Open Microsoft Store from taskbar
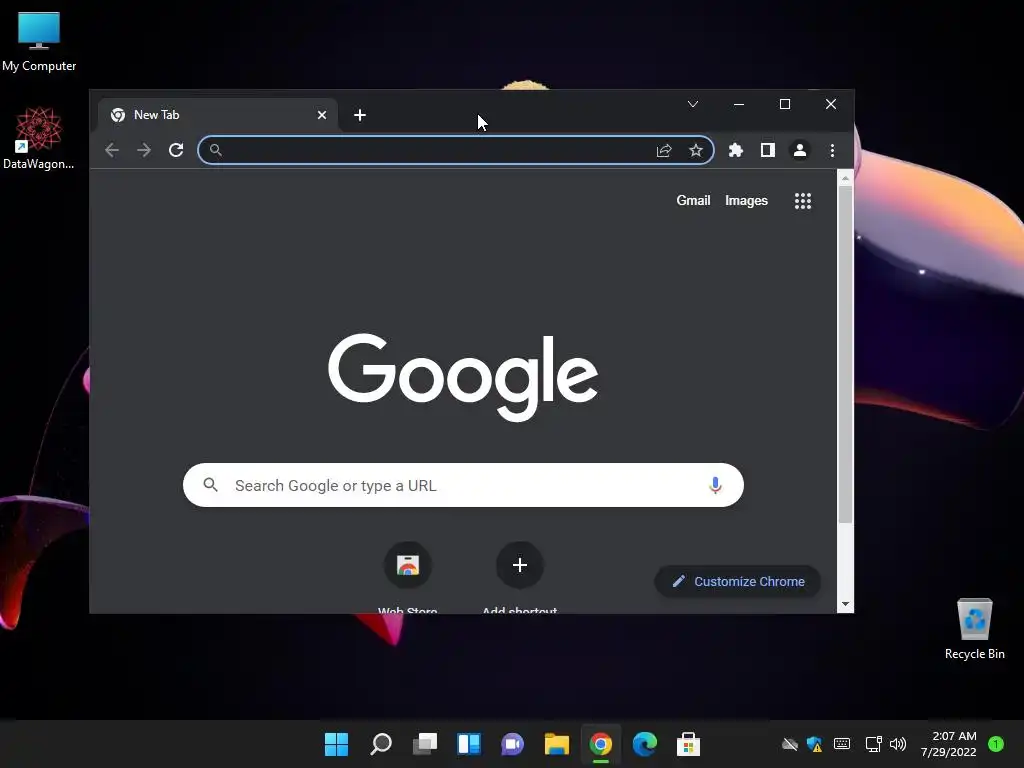Viewport: 1024px width, 768px height. [x=688, y=744]
